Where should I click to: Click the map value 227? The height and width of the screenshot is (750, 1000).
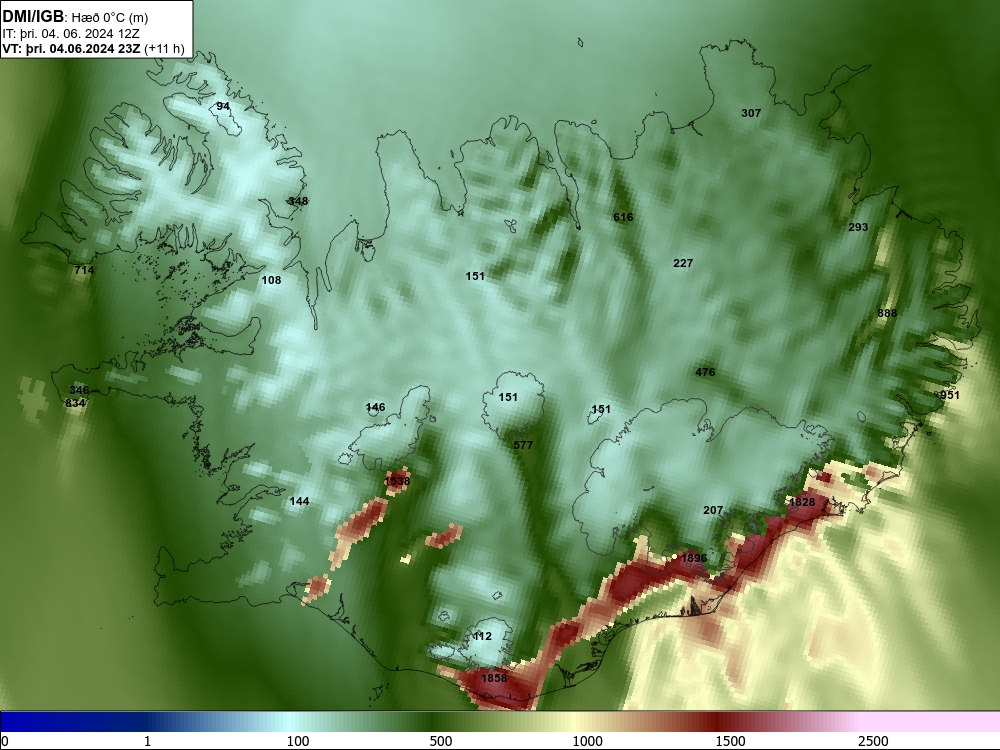(x=683, y=263)
